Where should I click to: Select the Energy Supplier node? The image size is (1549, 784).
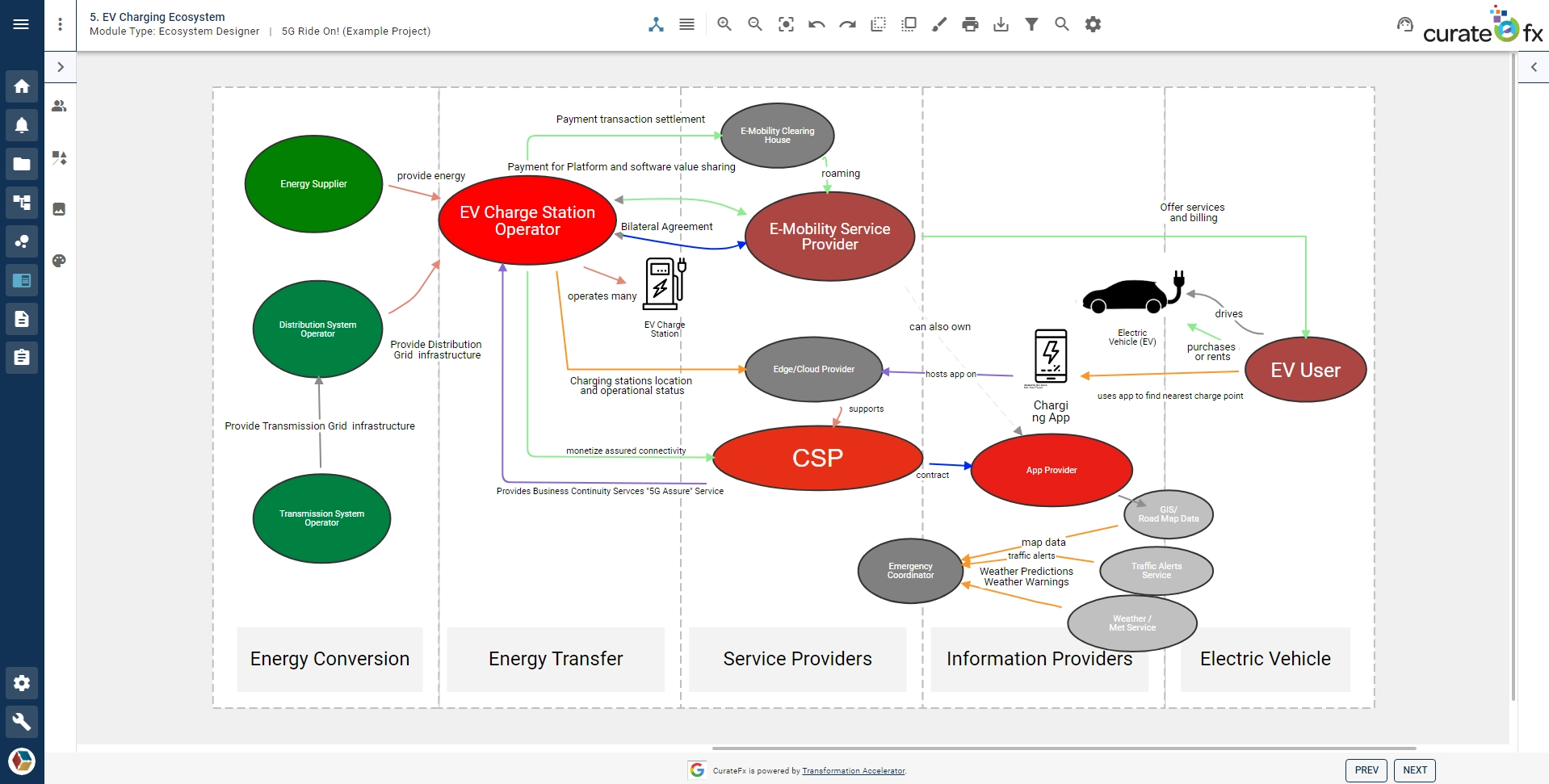(x=313, y=184)
